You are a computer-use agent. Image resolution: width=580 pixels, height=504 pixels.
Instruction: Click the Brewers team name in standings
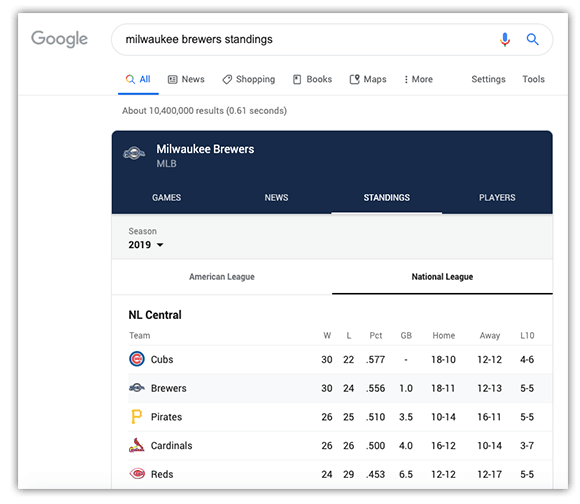coord(169,388)
